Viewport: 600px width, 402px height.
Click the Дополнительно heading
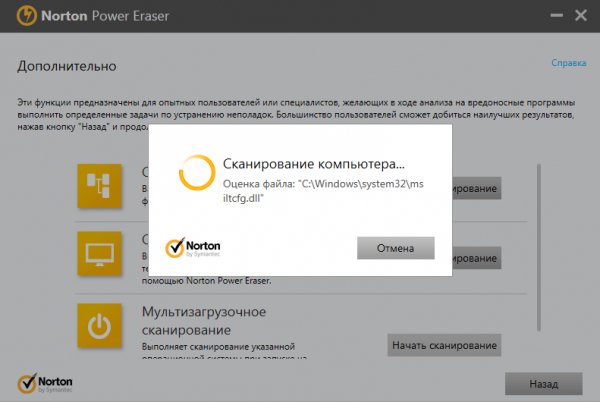67,66
